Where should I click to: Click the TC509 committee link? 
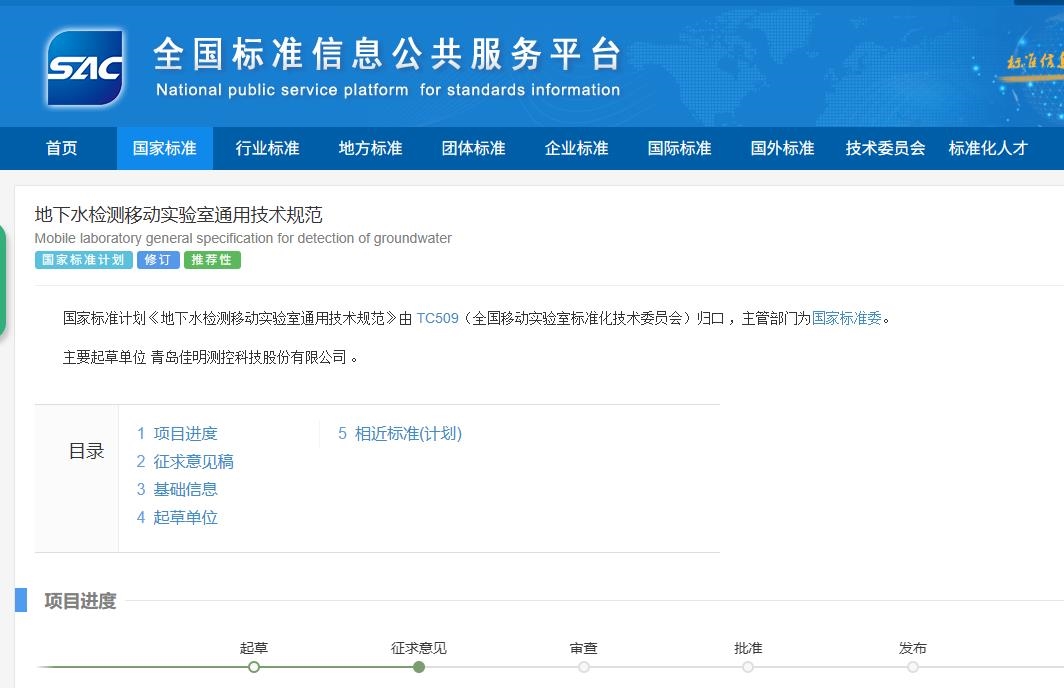pyautogui.click(x=437, y=318)
